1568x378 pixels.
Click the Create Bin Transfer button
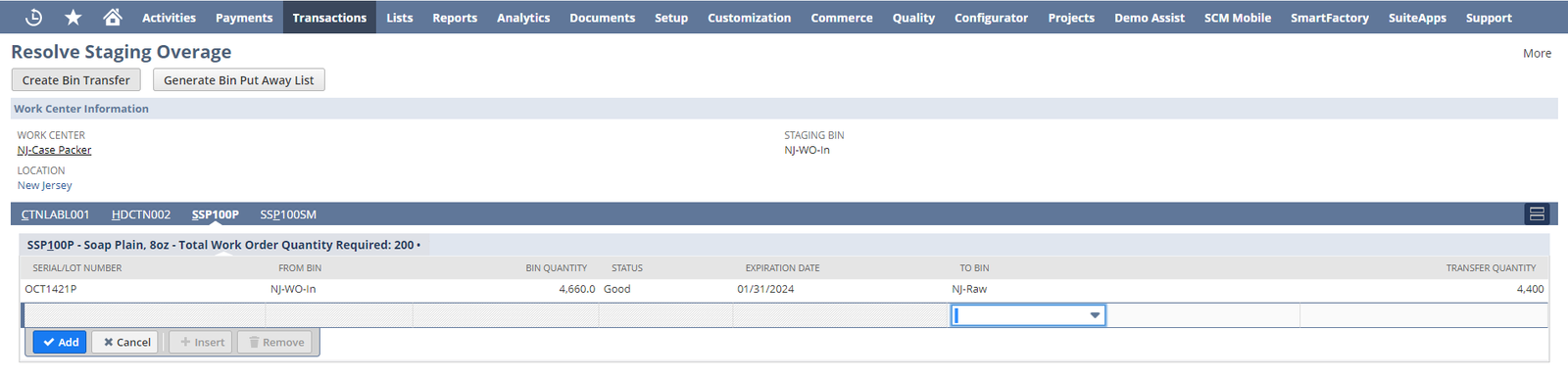(76, 80)
